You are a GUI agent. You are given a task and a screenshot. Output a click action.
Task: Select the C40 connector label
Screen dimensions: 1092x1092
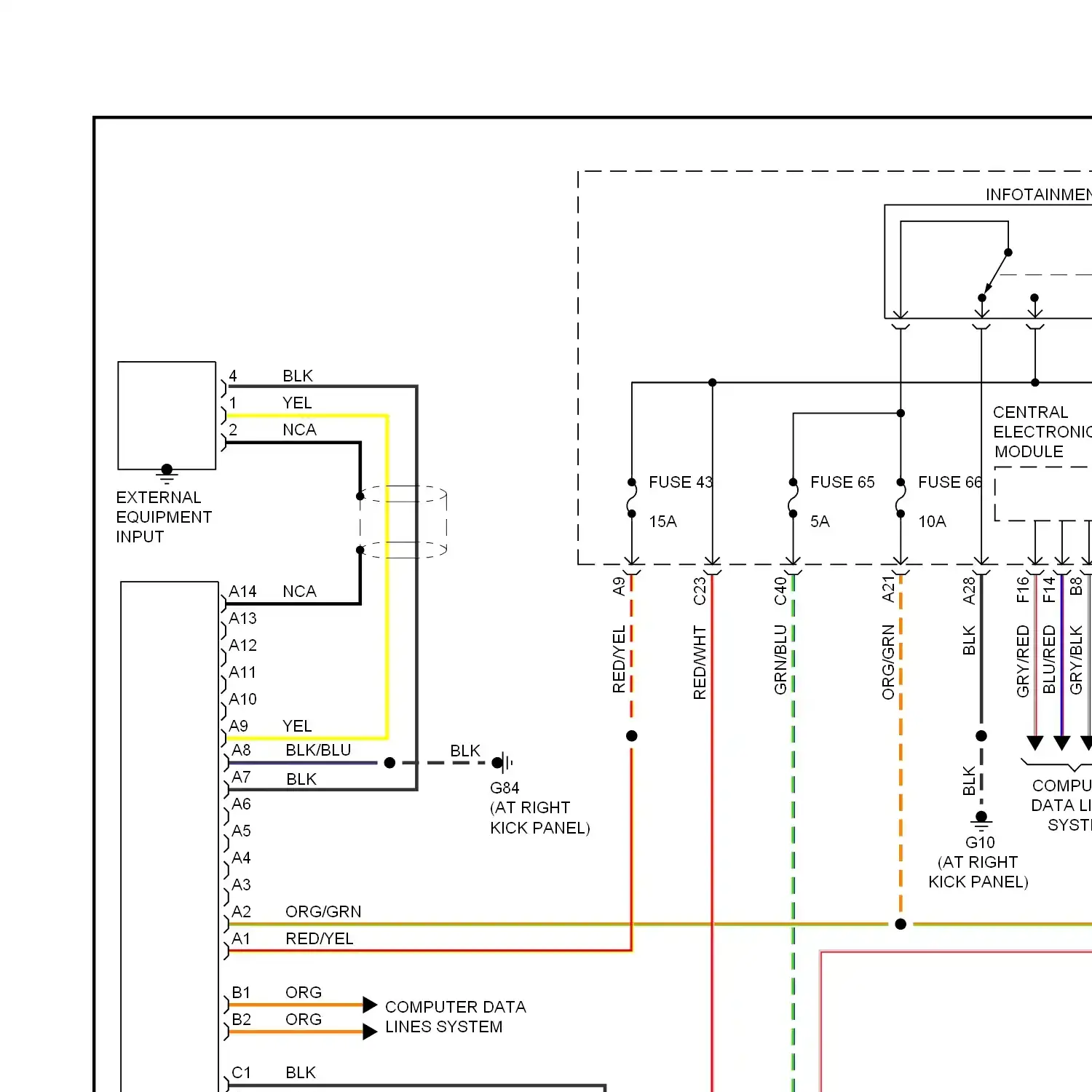[780, 591]
